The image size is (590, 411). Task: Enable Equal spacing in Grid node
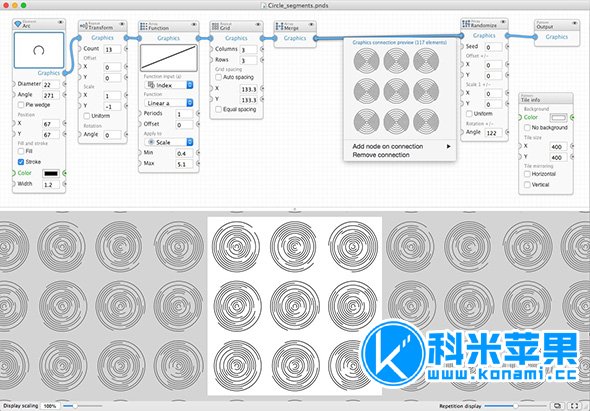(x=218, y=110)
